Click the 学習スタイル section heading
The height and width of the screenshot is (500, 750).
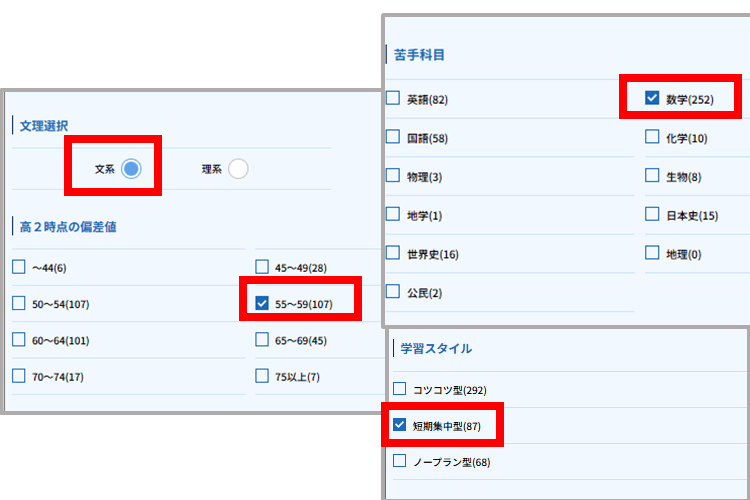[436, 348]
